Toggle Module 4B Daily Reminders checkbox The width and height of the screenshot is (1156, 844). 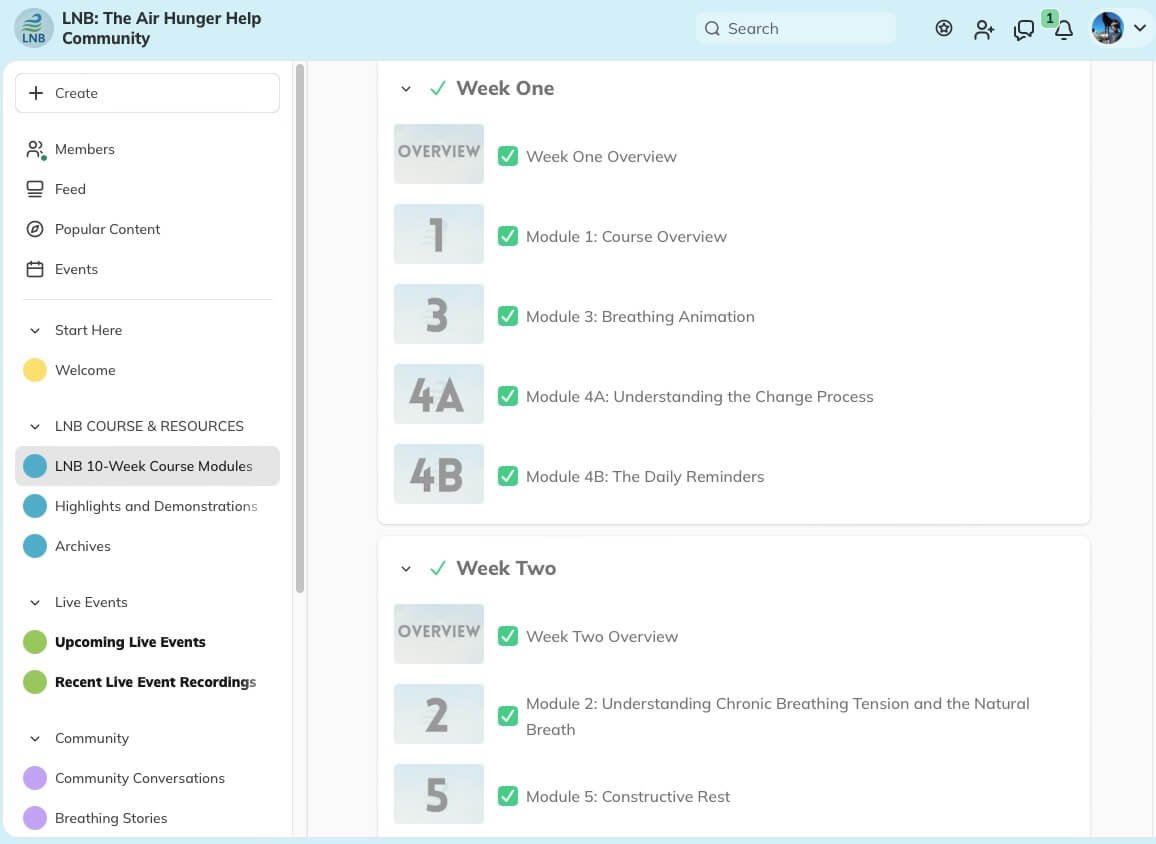tap(507, 476)
